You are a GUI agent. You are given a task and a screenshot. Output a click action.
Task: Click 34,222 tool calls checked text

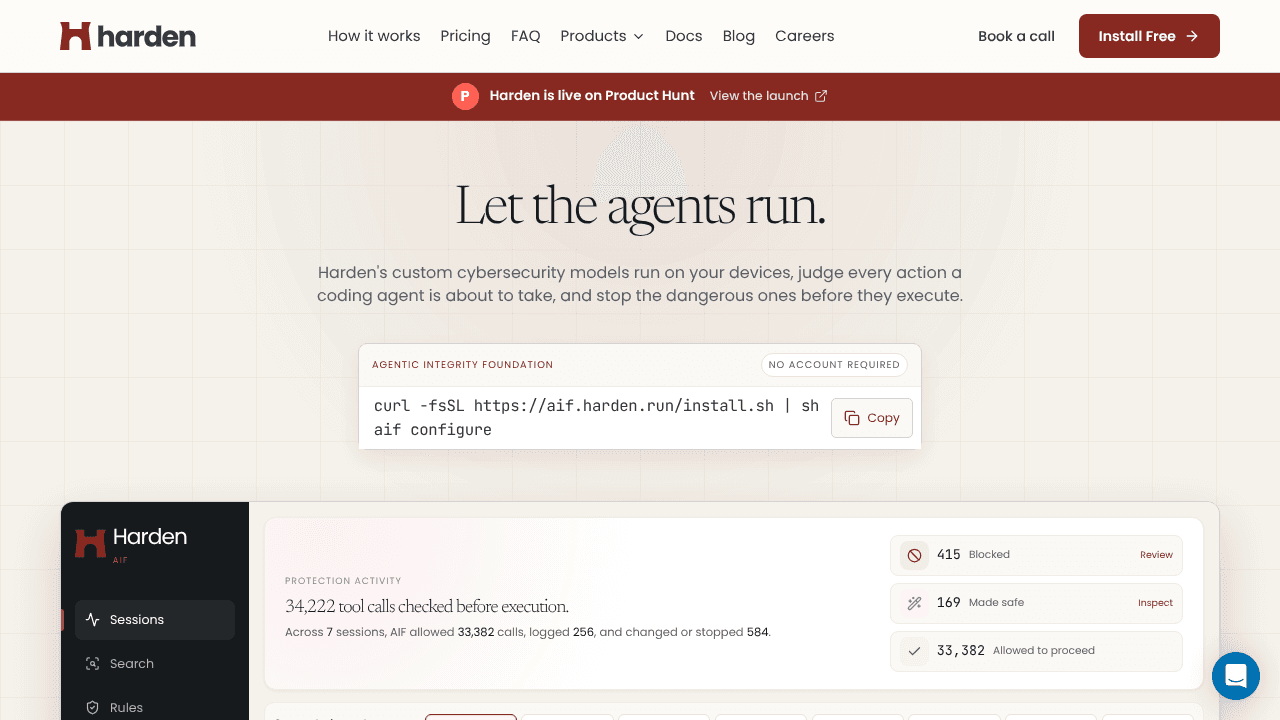click(x=427, y=606)
